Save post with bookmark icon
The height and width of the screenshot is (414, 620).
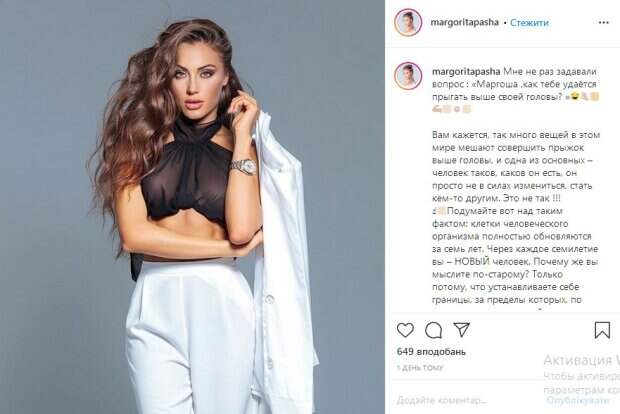[602, 330]
